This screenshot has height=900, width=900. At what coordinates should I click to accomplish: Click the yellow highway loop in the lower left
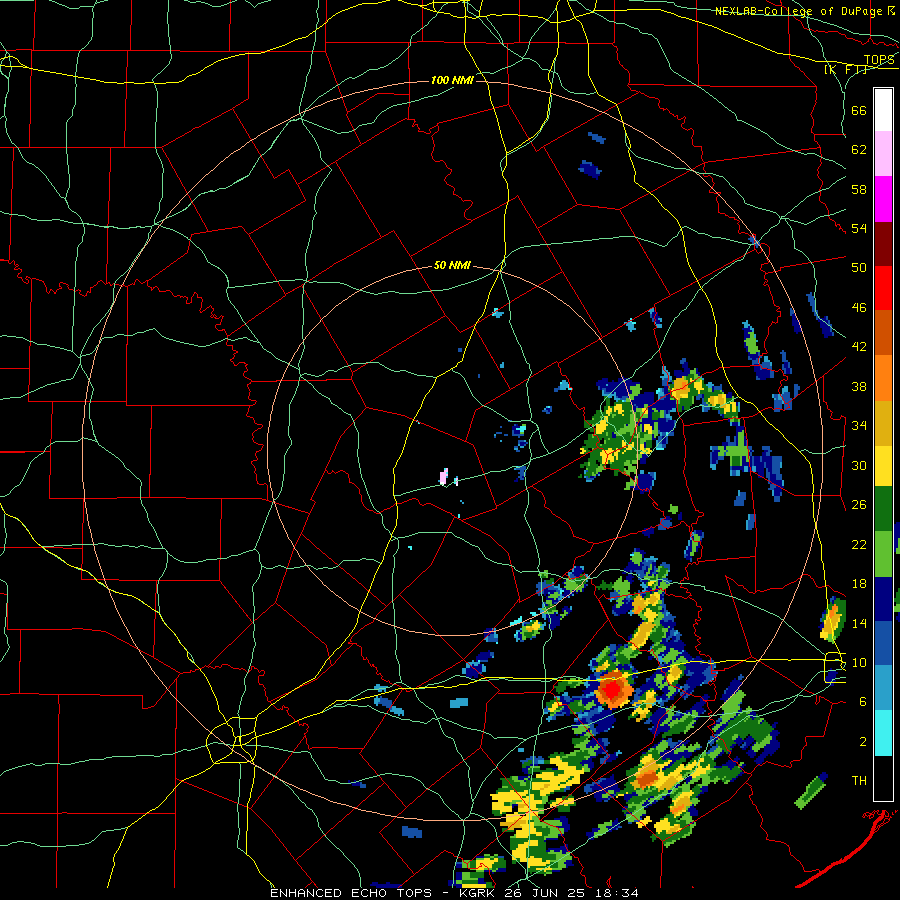click(x=231, y=740)
